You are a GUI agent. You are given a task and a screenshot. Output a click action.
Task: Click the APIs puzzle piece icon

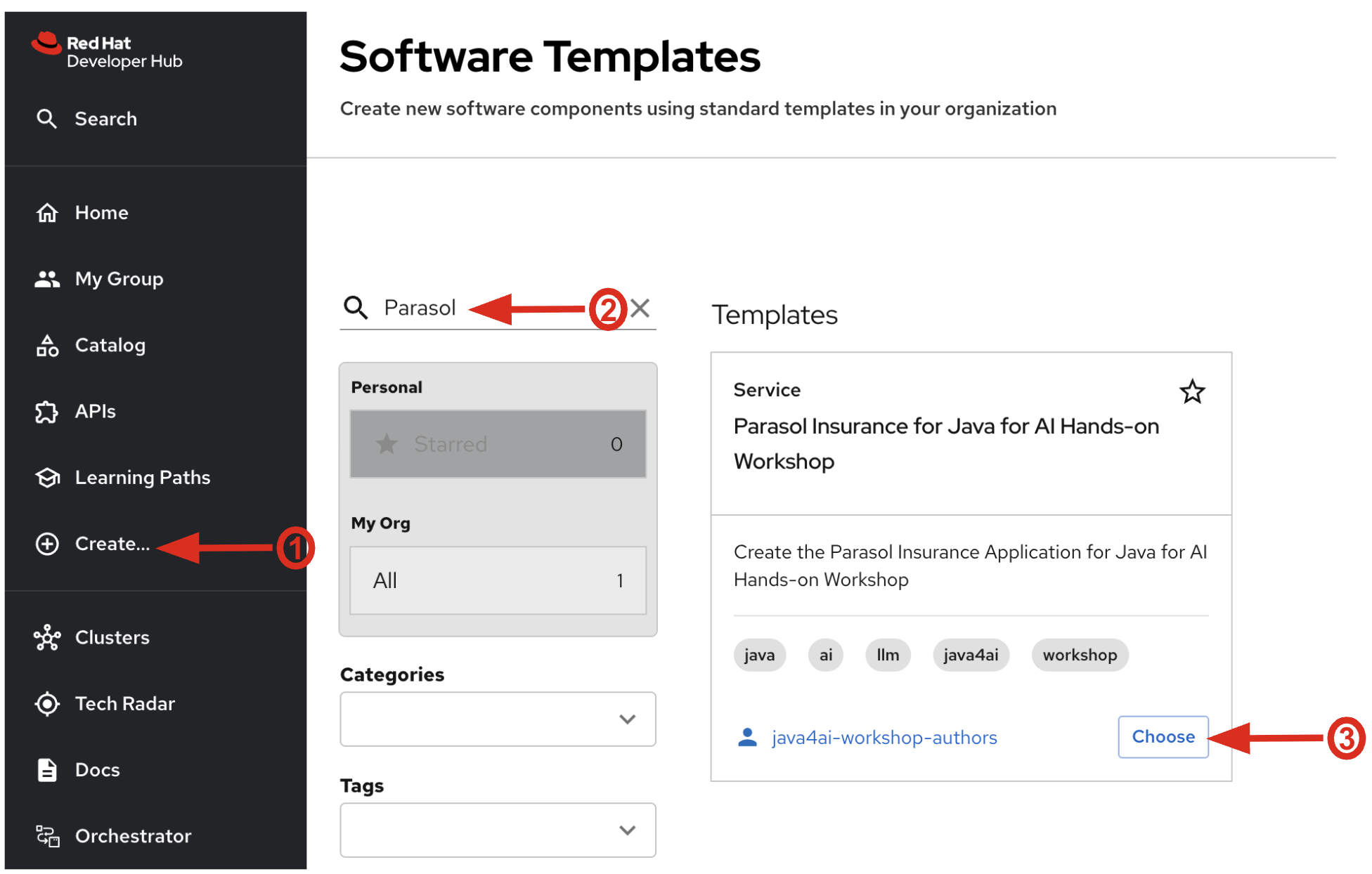tap(47, 411)
